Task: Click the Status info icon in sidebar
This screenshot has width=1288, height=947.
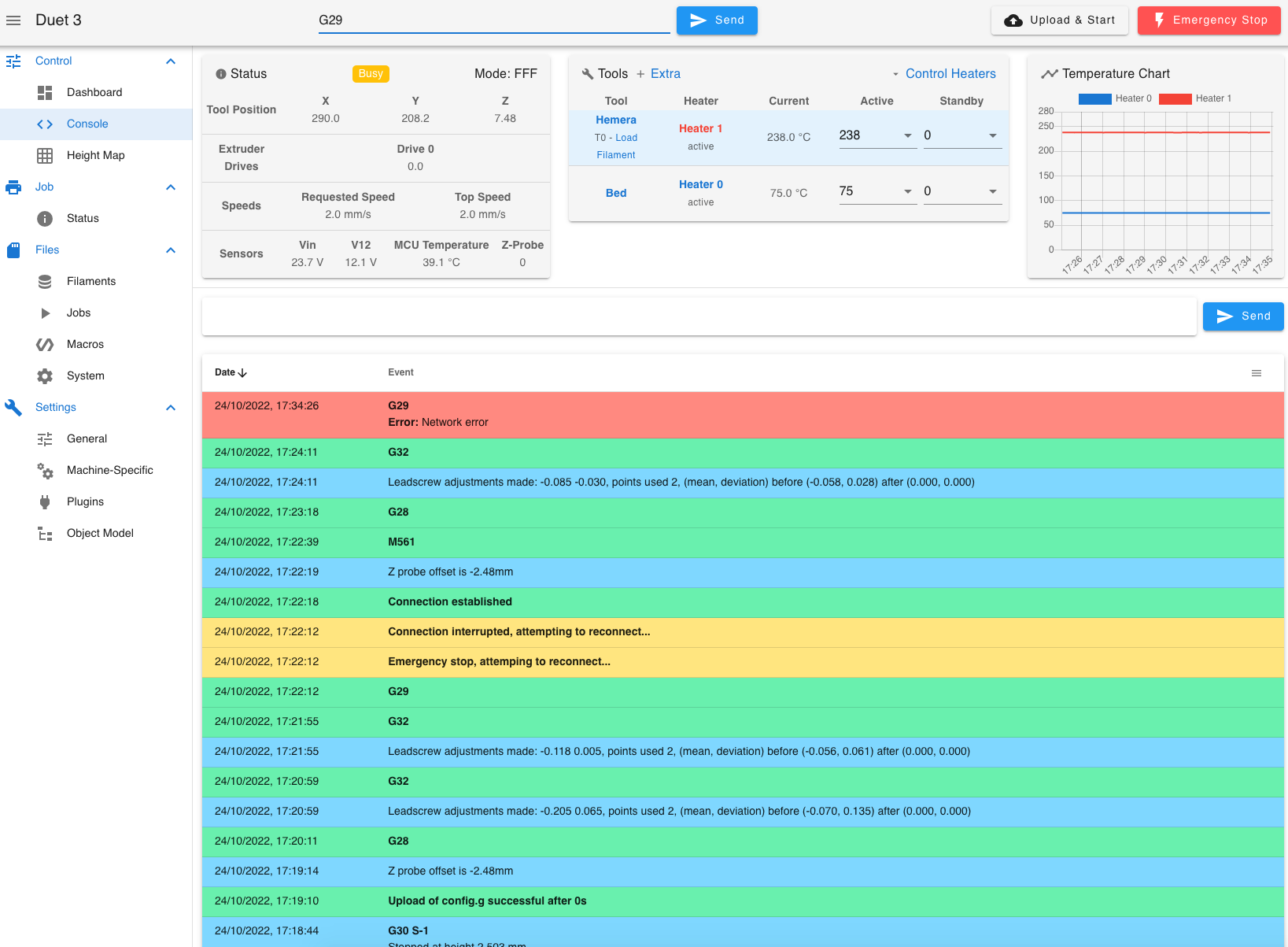Action: click(45, 218)
